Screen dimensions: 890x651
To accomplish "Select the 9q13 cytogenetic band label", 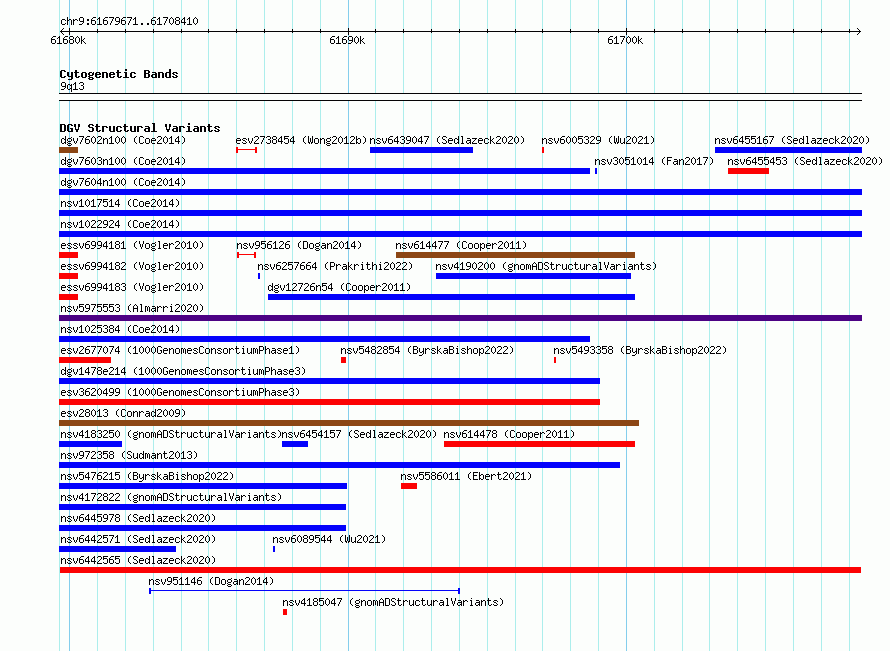I will 72,86.
